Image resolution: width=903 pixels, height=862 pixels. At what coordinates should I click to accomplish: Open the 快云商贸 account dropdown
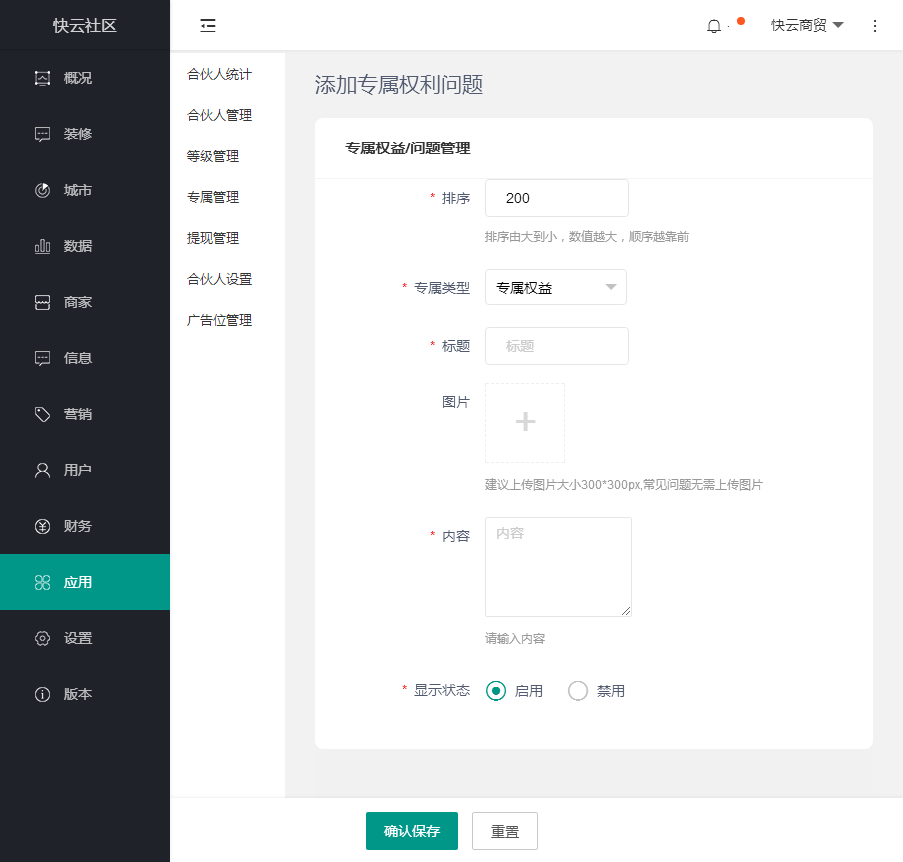pos(806,26)
